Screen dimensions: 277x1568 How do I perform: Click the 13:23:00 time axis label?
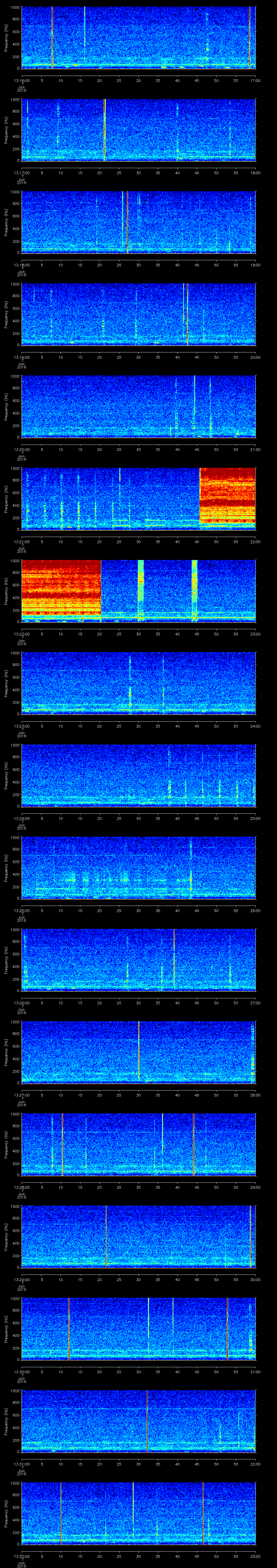pyautogui.click(x=22, y=726)
